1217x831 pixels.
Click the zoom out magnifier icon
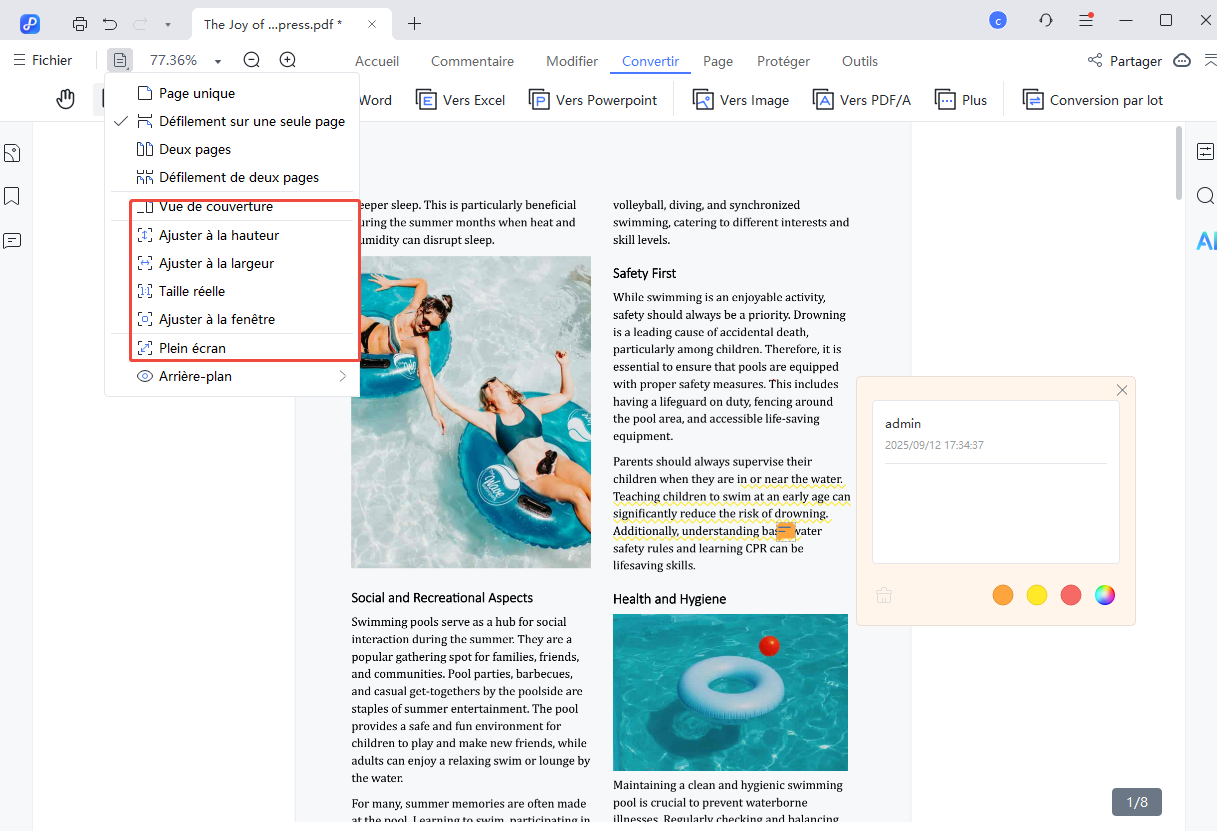[252, 60]
